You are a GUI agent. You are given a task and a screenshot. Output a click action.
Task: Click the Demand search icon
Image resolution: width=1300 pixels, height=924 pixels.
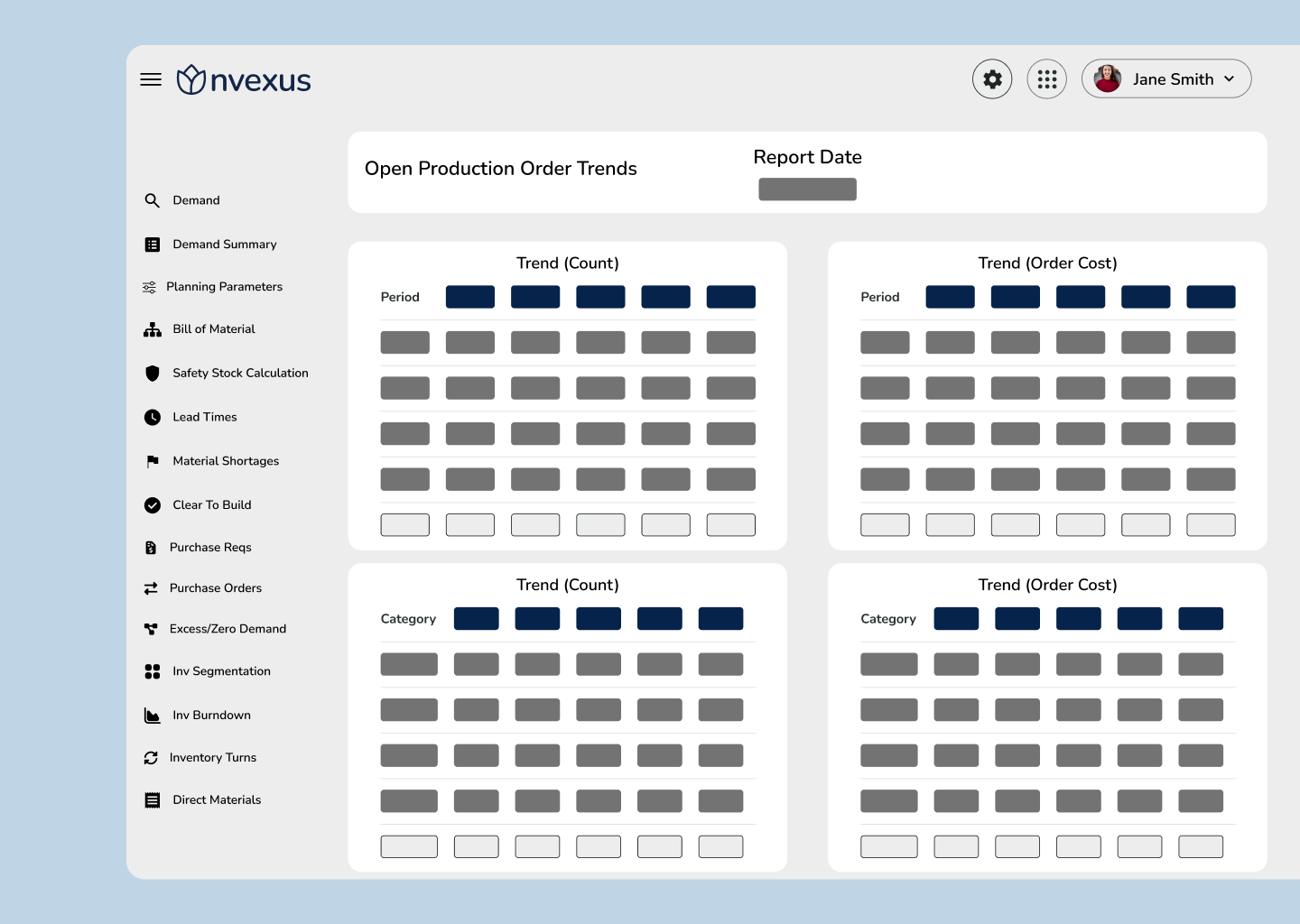point(152,200)
